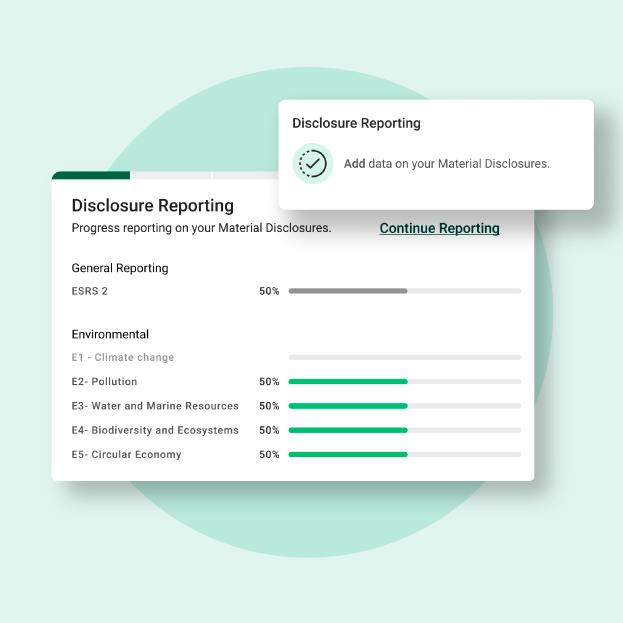Click the Environmental section heading
The height and width of the screenshot is (623, 623).
point(110,334)
